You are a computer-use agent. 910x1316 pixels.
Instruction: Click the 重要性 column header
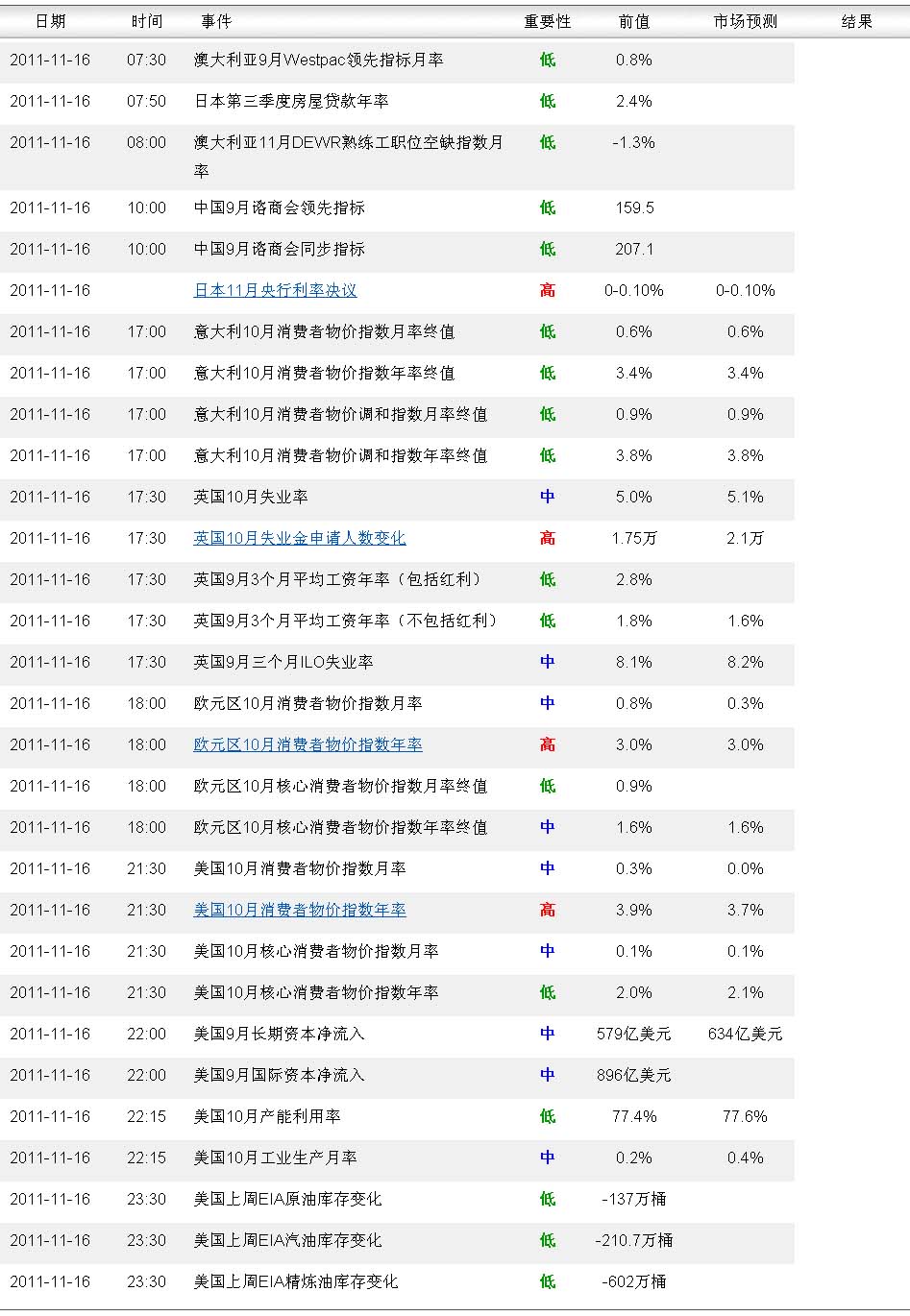pyautogui.click(x=547, y=21)
